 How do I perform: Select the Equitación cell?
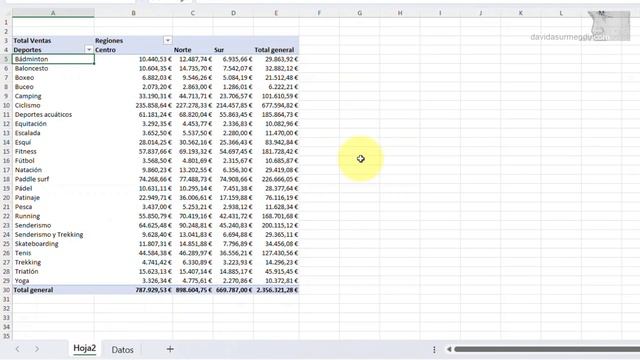tap(53, 124)
